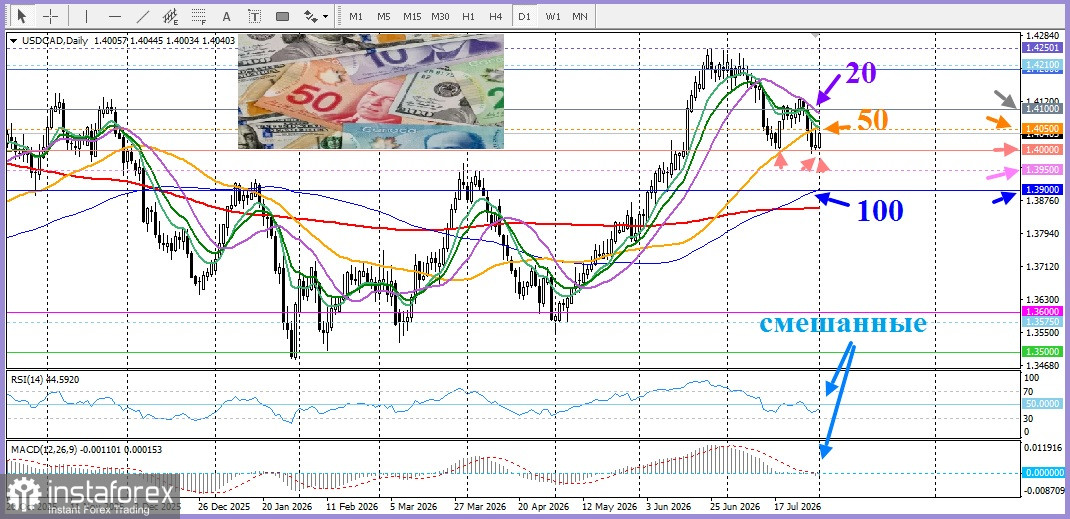
Task: Click the 25 Jun 2026 date label
Action: pos(734,507)
